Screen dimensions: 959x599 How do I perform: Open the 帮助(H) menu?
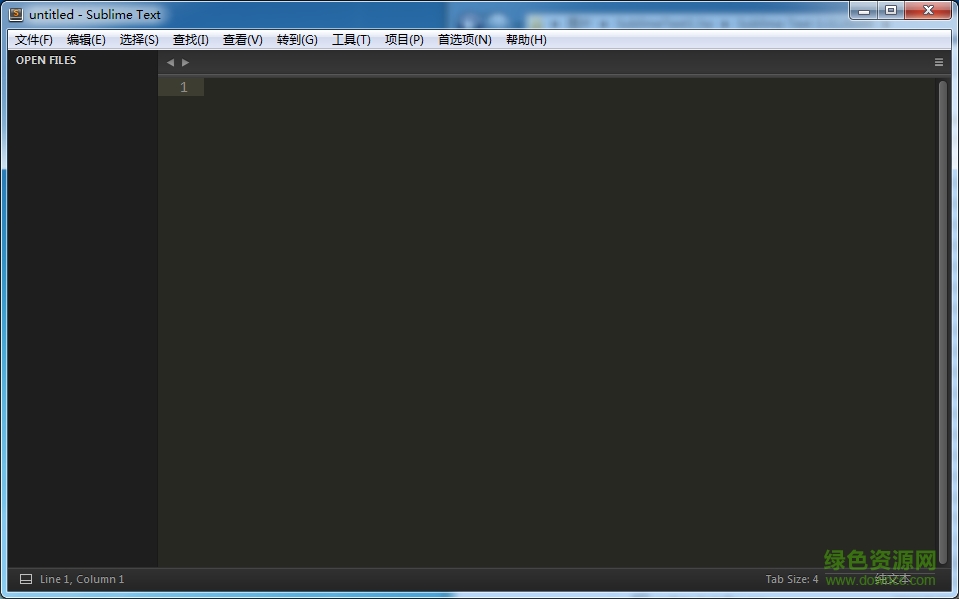527,40
